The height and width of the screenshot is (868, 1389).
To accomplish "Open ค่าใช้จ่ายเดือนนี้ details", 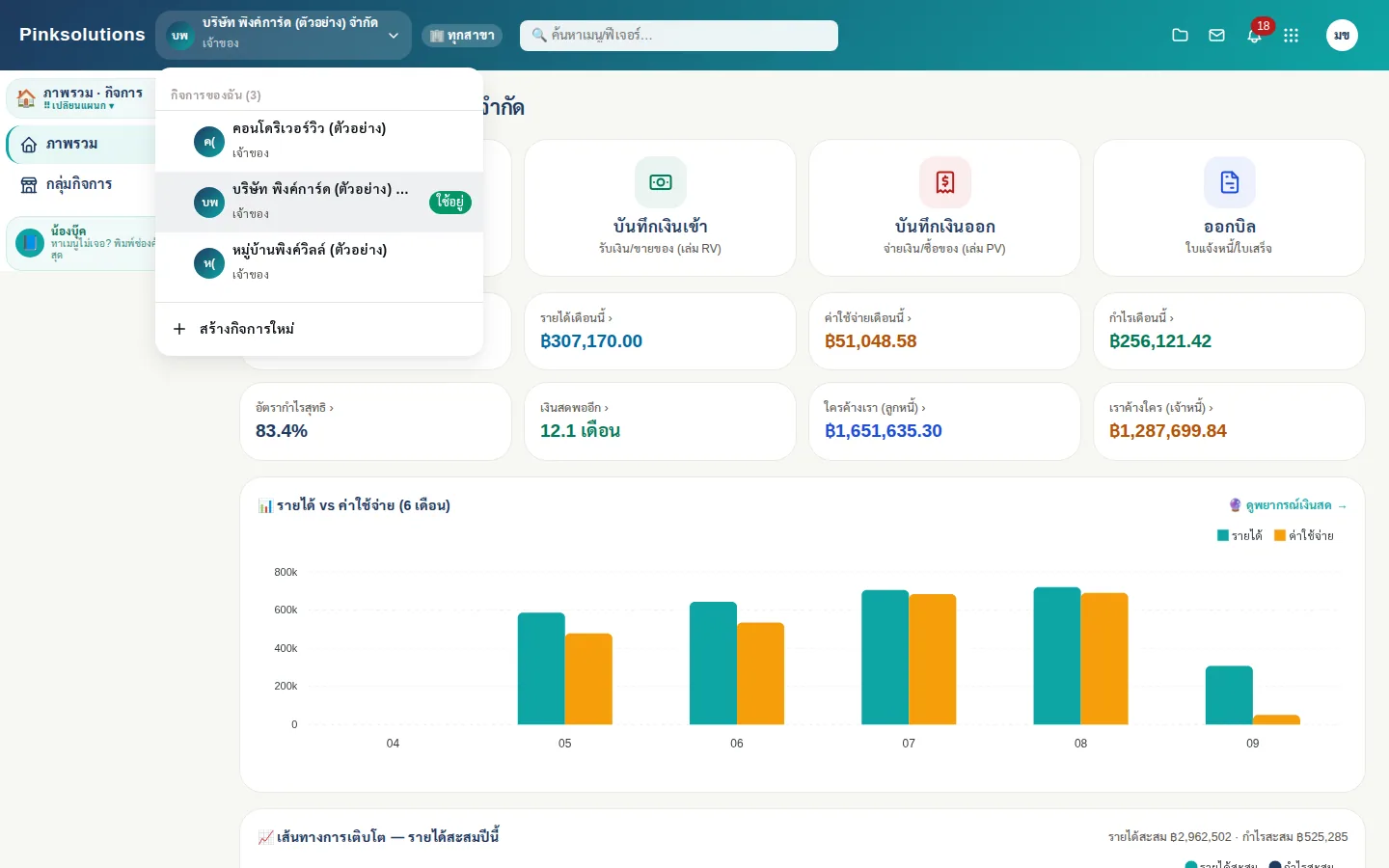I will (944, 331).
